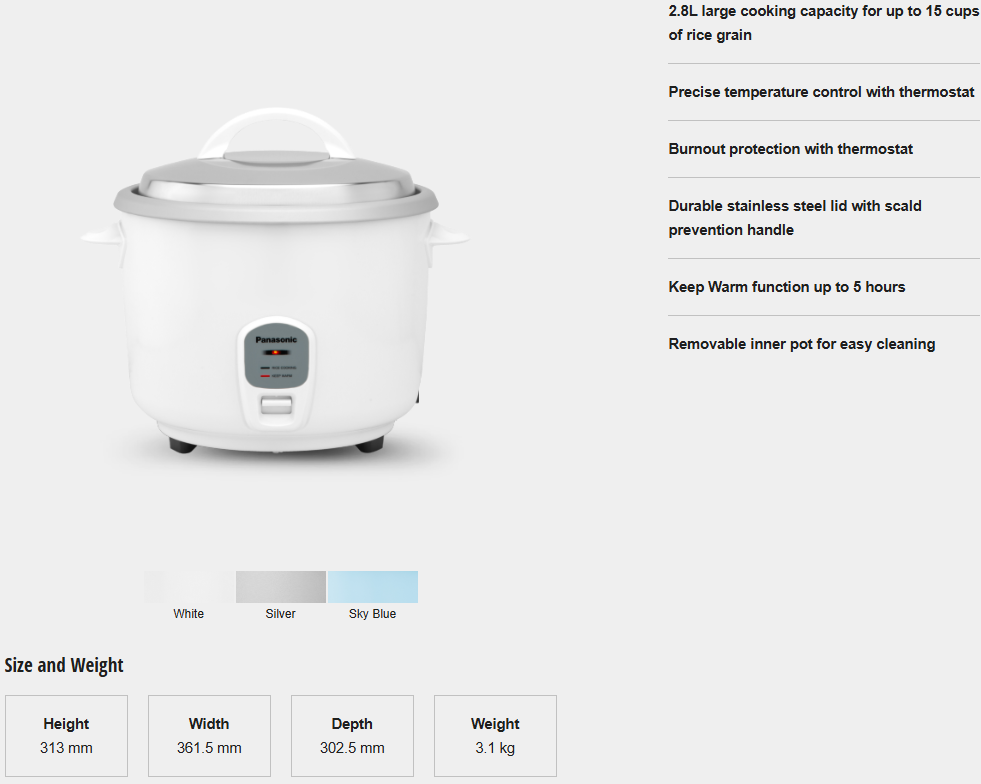Click the White color label

click(x=188, y=614)
